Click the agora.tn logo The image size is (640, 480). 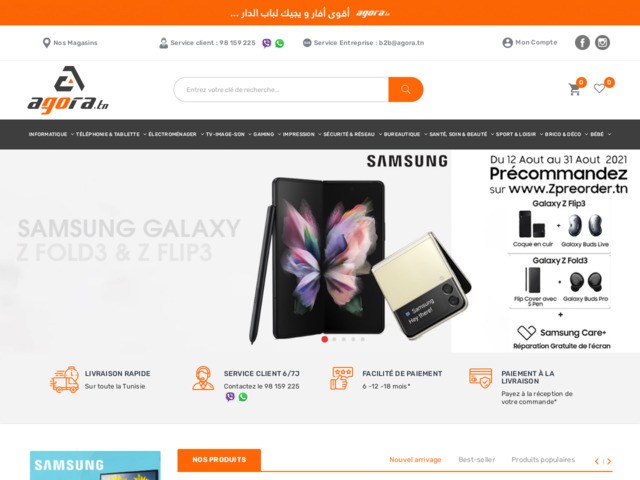point(68,90)
